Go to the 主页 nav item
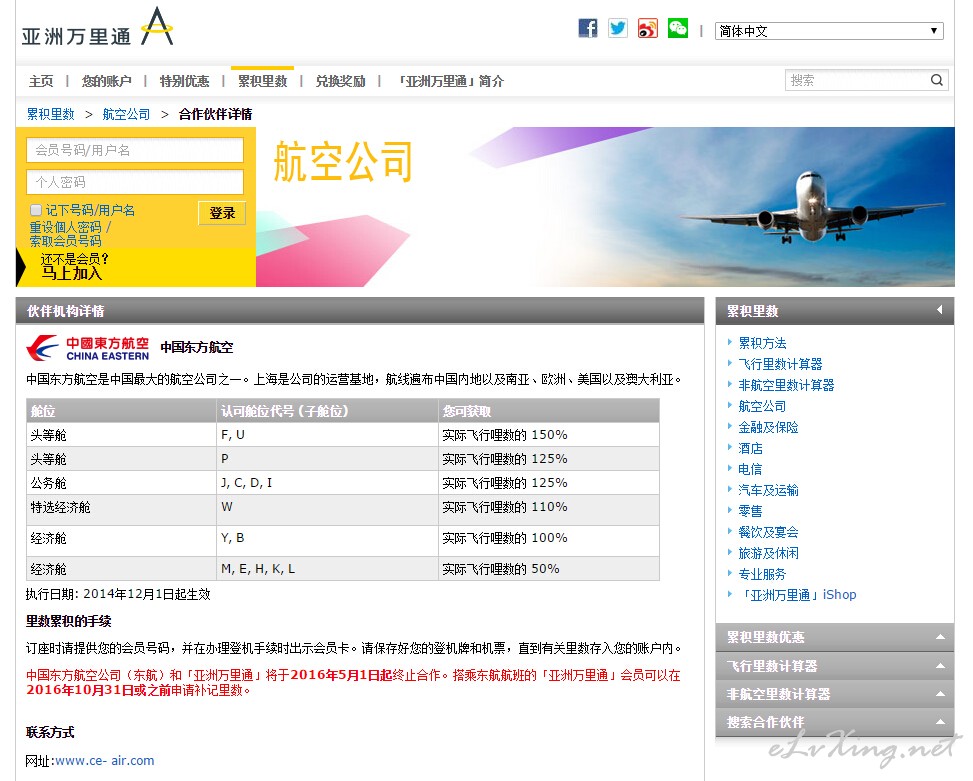Image resolution: width=973 pixels, height=781 pixels. (41, 81)
